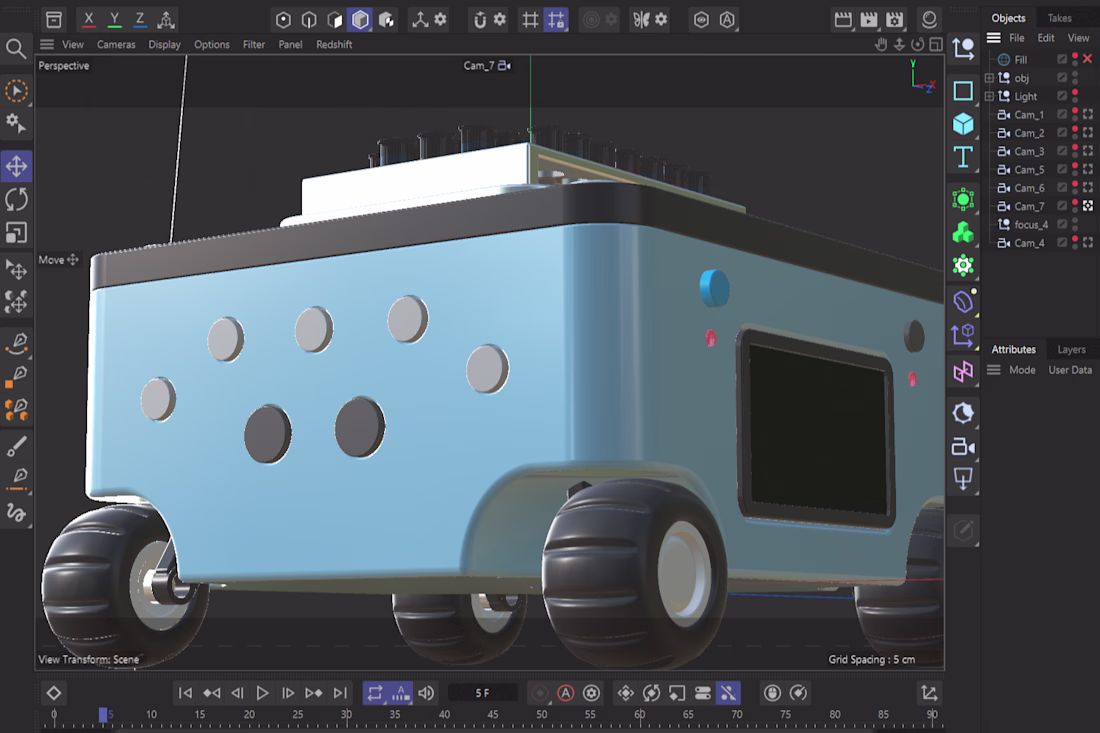Screen dimensions: 1100x733
Task: Toggle the Z axis lock
Action: (140, 20)
